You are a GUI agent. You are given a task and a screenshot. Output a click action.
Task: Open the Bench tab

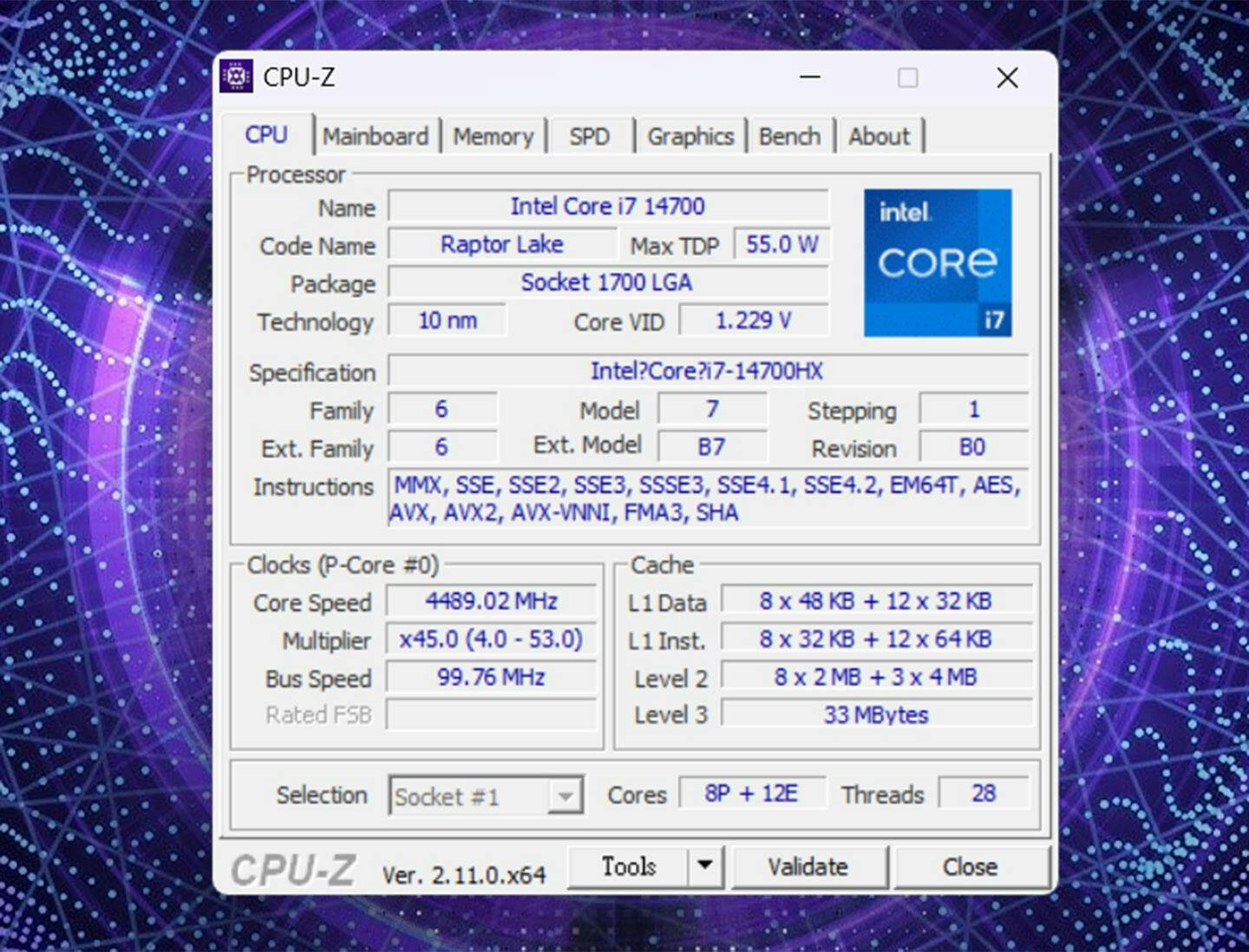click(x=789, y=136)
